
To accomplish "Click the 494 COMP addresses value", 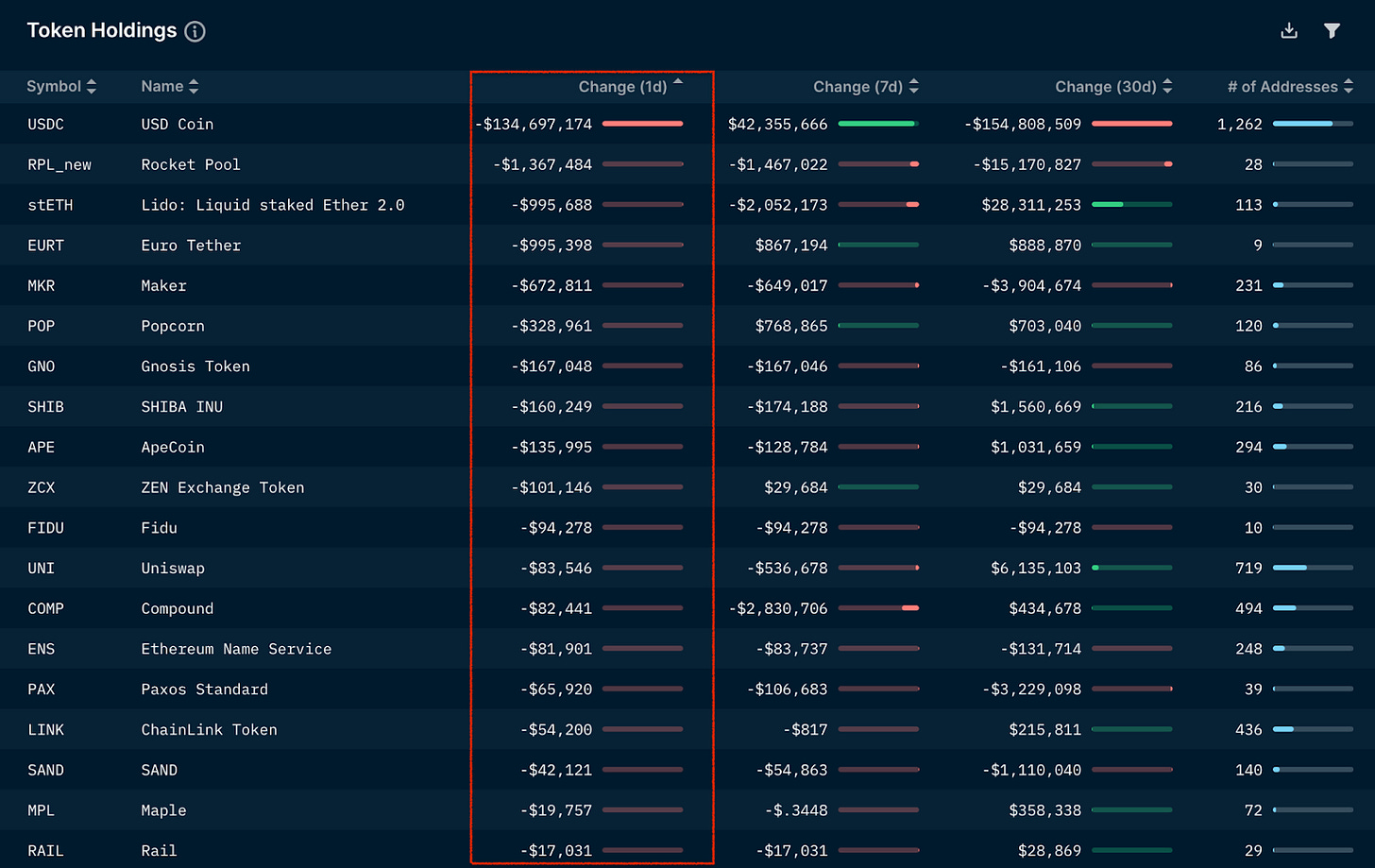I will click(1248, 609).
